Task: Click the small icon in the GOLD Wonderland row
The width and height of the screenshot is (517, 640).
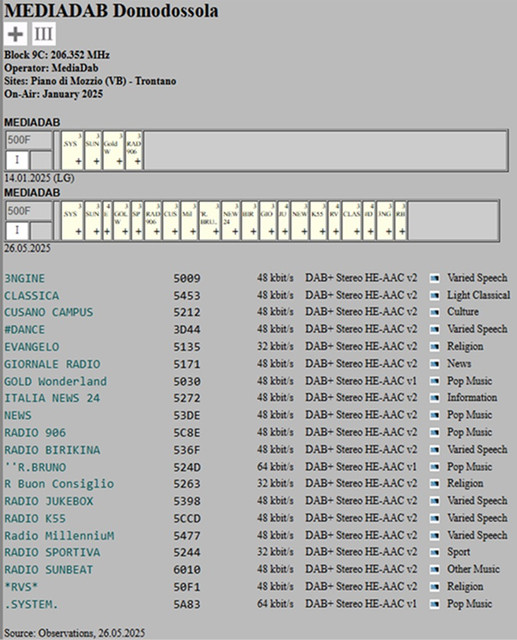Action: [435, 381]
